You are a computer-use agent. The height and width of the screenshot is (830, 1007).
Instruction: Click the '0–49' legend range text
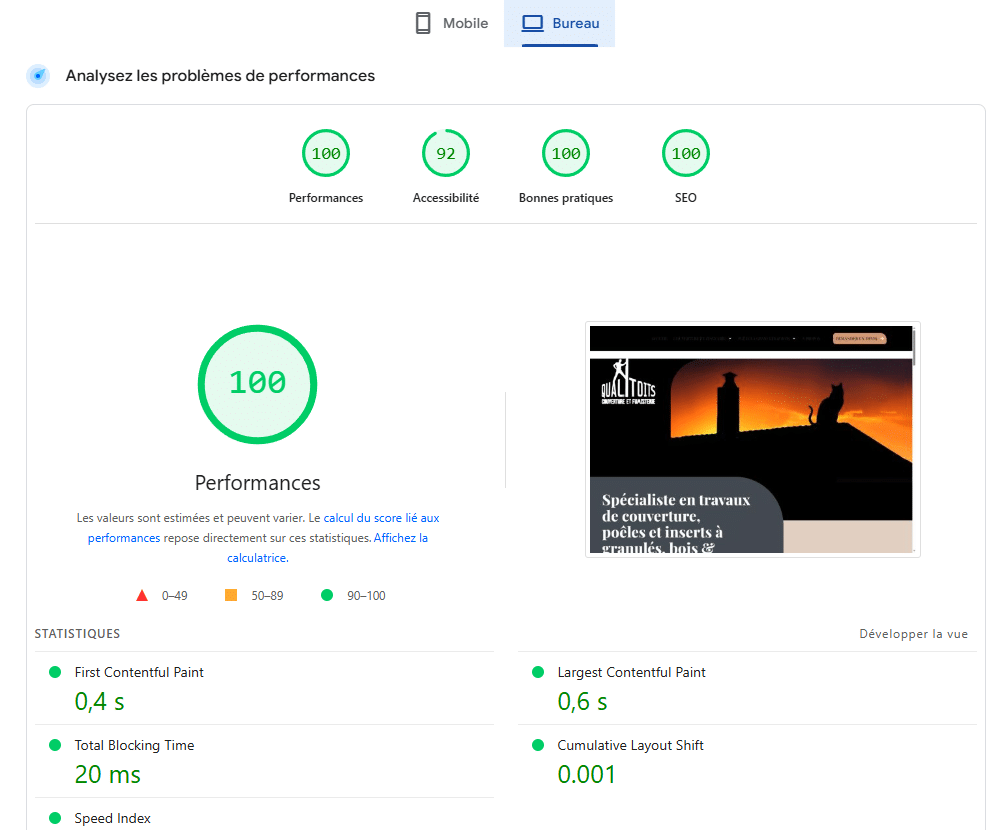175,596
